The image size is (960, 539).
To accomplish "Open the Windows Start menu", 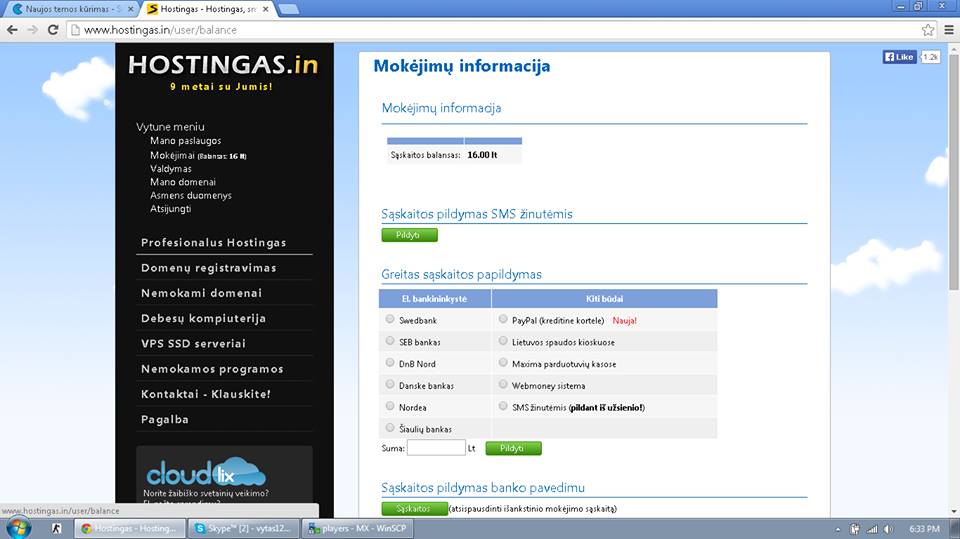I will point(18,528).
